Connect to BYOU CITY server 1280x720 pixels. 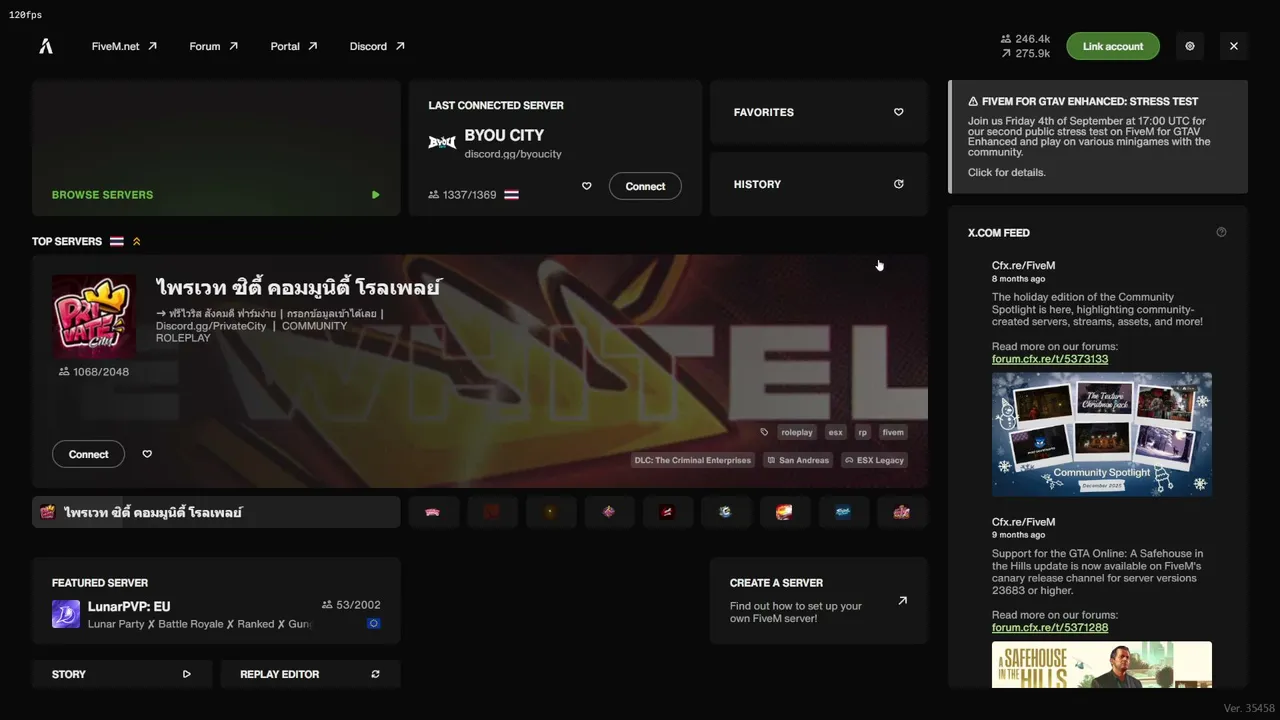645,186
